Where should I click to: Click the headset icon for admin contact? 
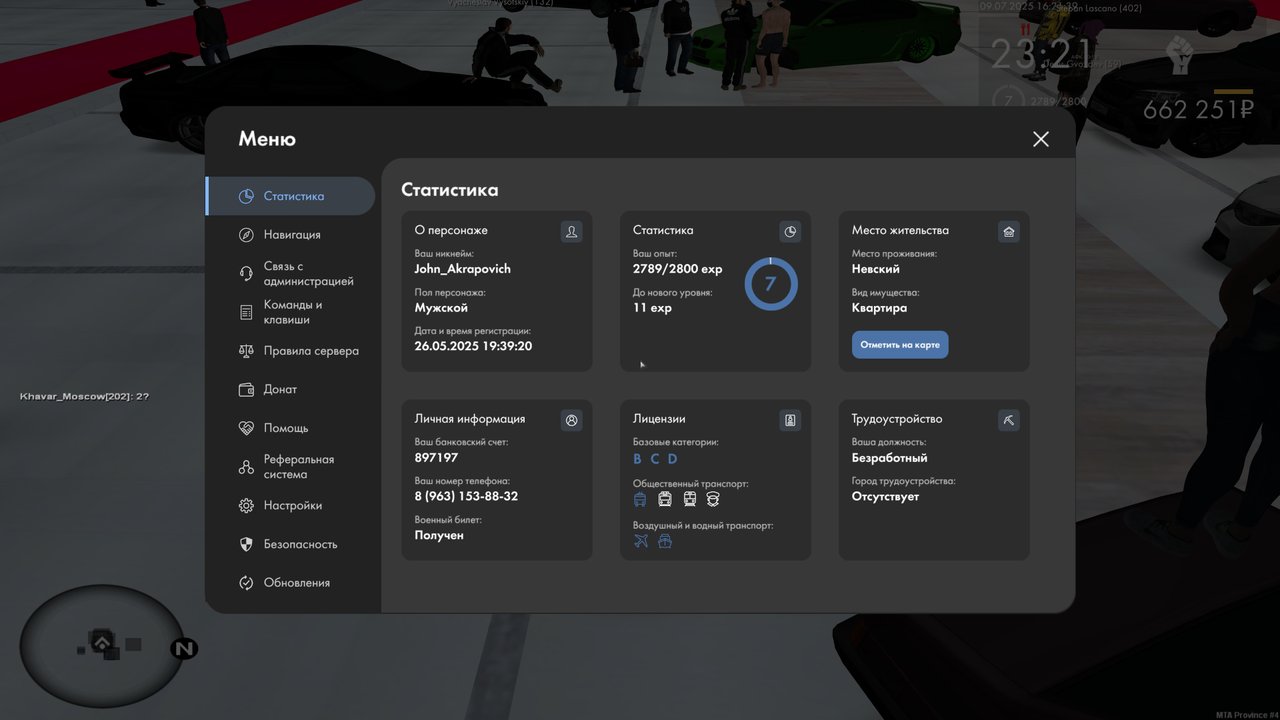[x=246, y=274]
